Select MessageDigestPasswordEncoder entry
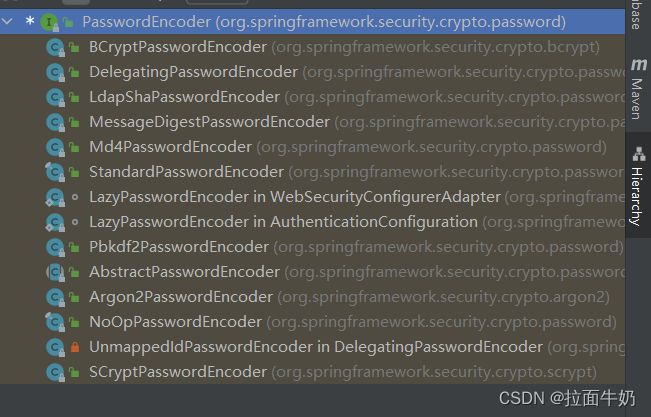The width and height of the screenshot is (651, 417). pos(312,122)
